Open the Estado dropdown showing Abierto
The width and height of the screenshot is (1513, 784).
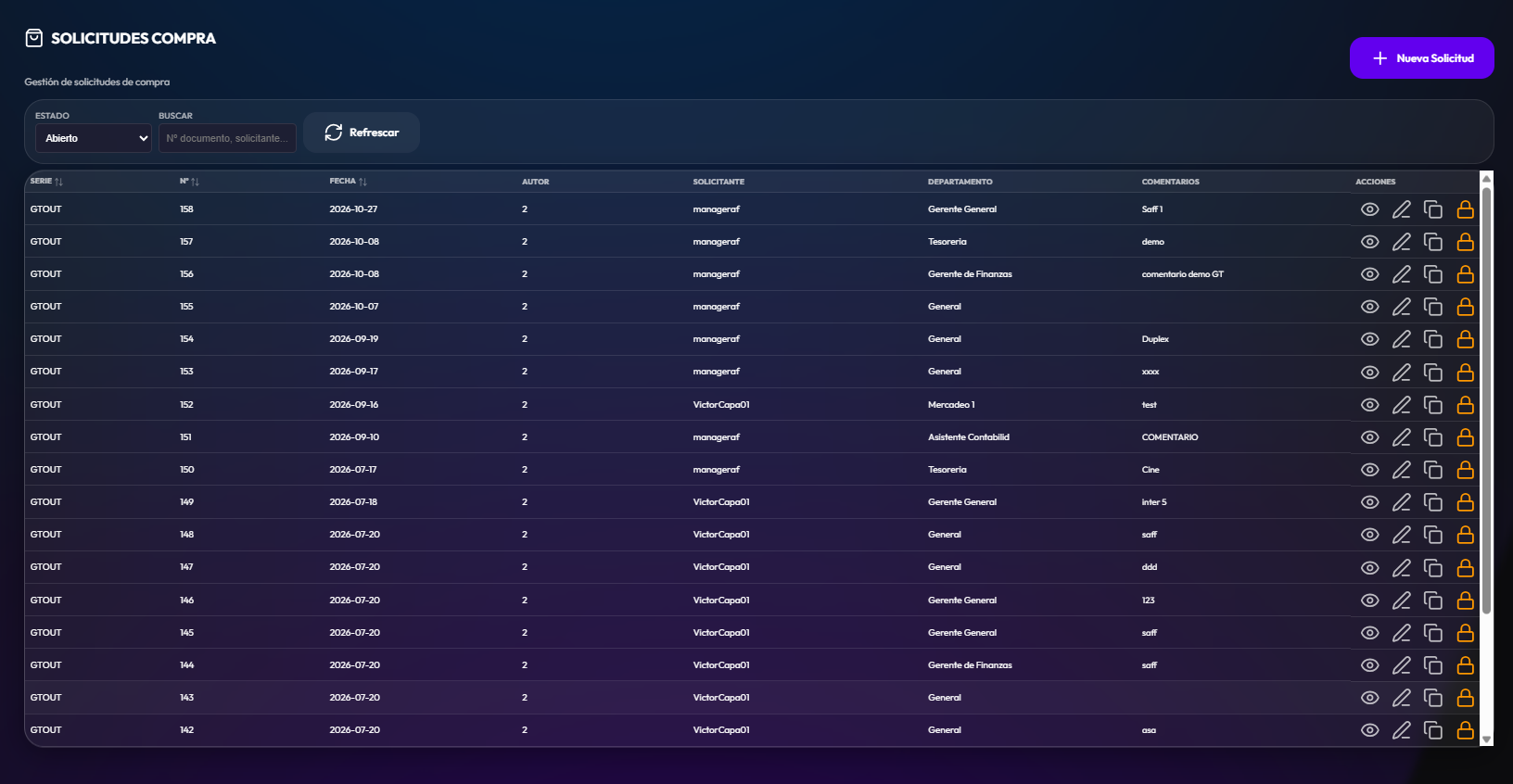point(94,138)
